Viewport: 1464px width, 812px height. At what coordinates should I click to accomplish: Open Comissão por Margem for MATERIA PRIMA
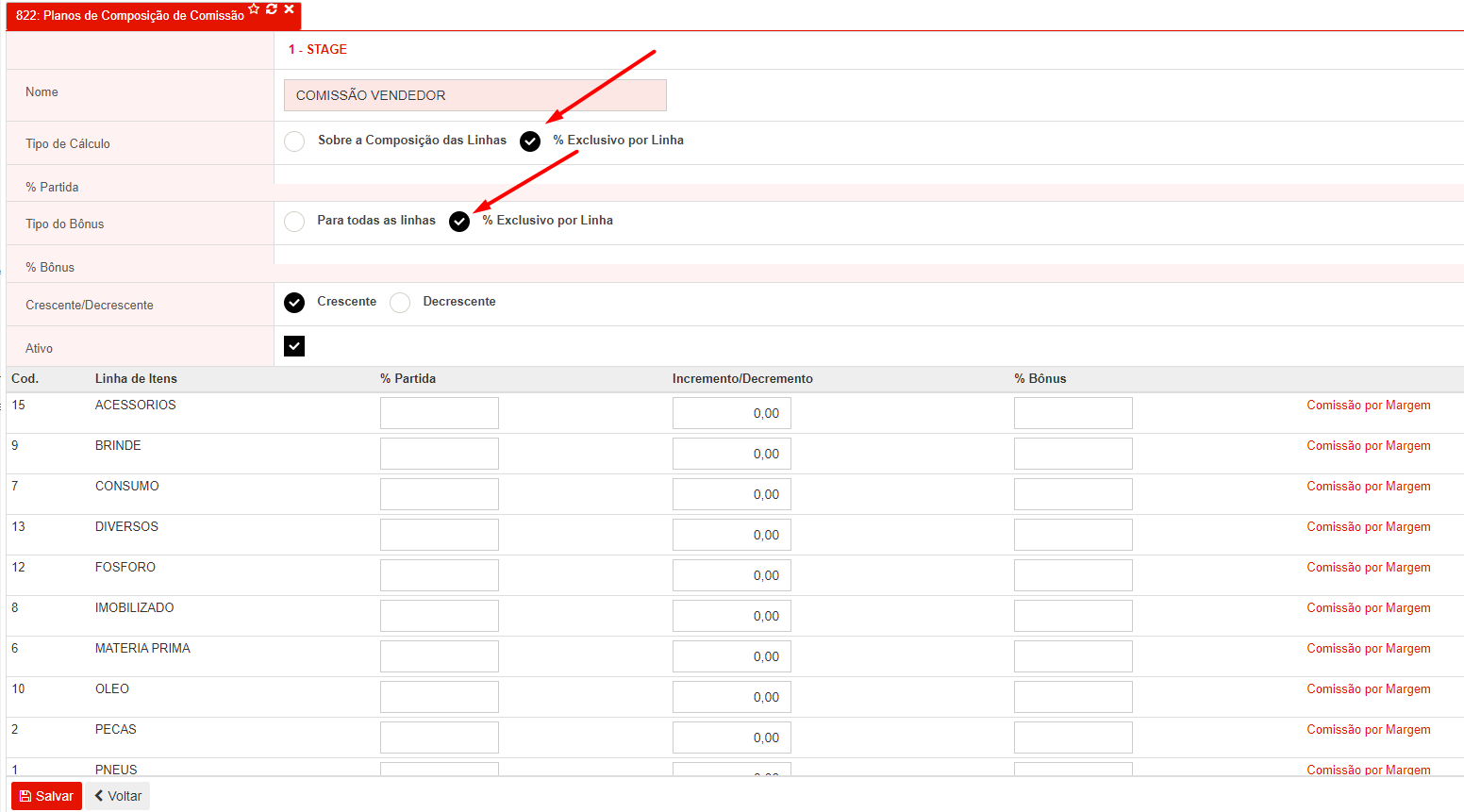pyautogui.click(x=1369, y=649)
